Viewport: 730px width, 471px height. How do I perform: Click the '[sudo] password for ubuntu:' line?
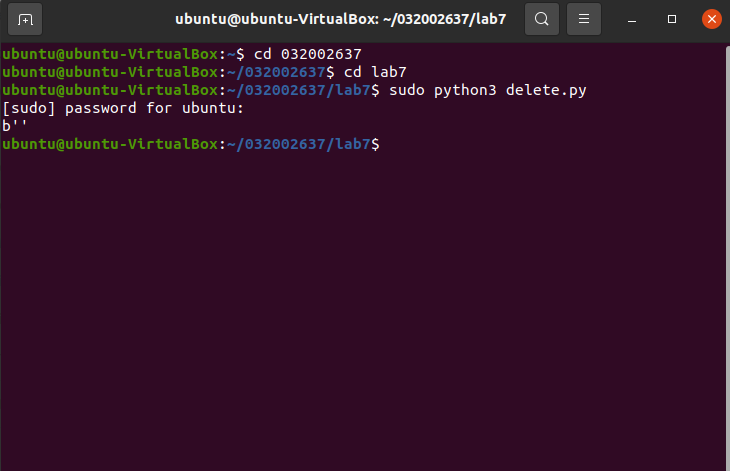point(123,108)
